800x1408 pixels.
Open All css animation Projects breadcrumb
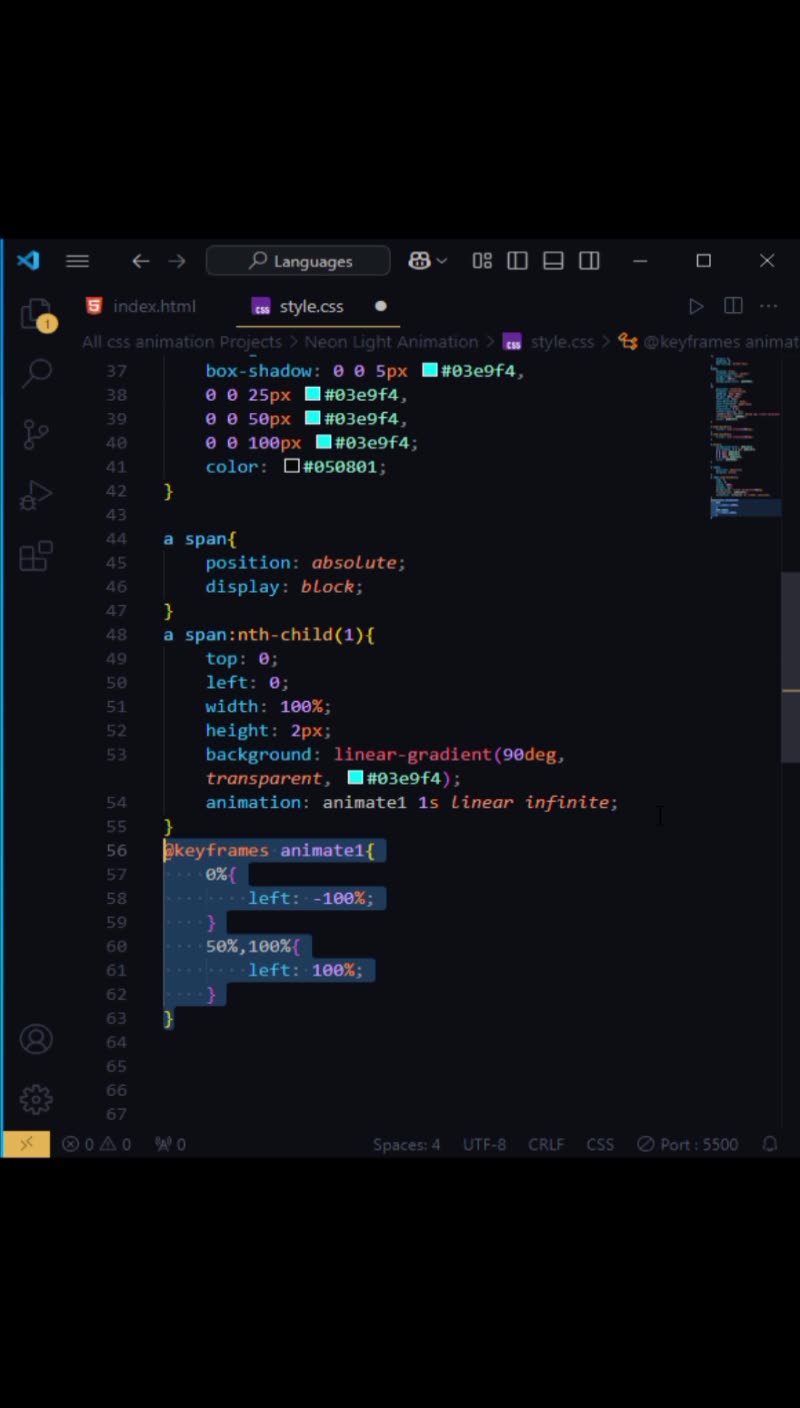[x=182, y=342]
